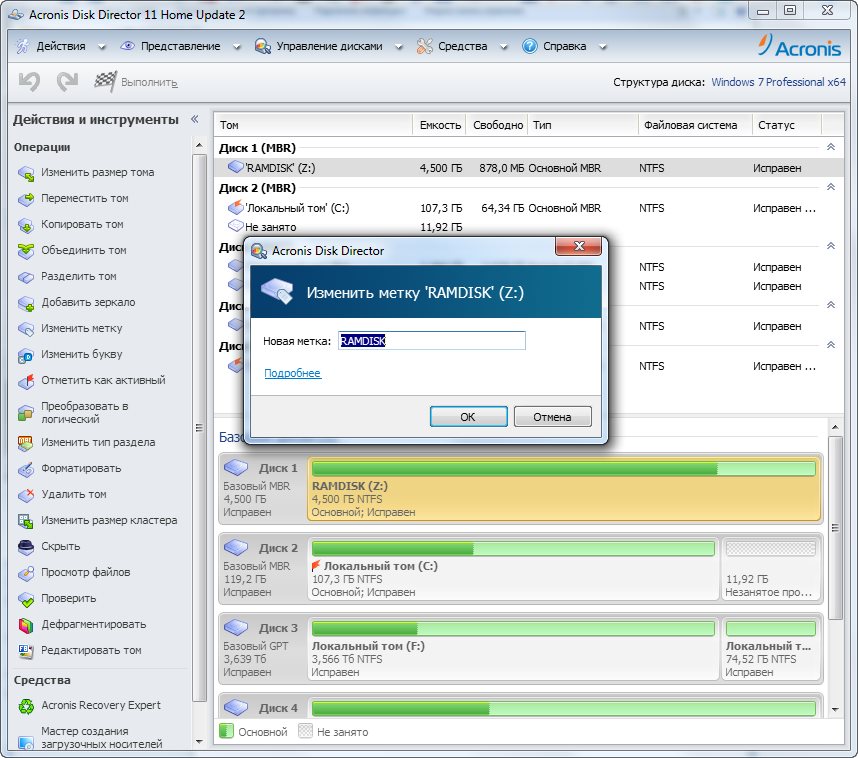Click the Копировать том icon
The image size is (858, 758).
[x=25, y=225]
